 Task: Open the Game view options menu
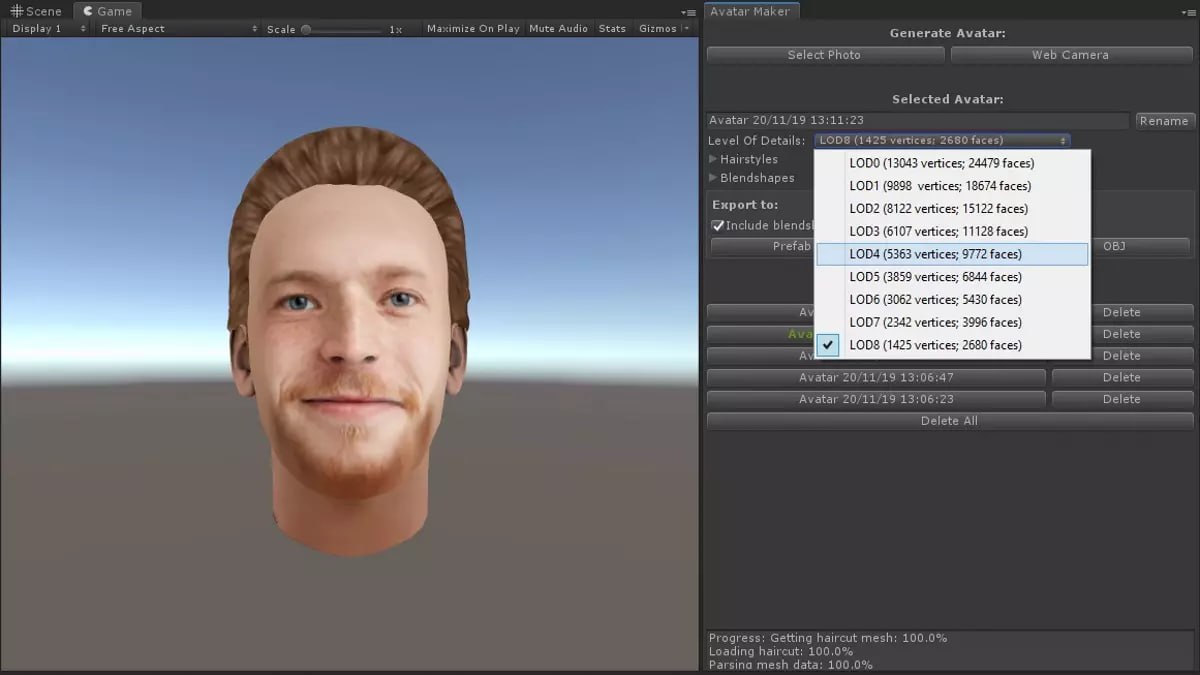coord(689,13)
